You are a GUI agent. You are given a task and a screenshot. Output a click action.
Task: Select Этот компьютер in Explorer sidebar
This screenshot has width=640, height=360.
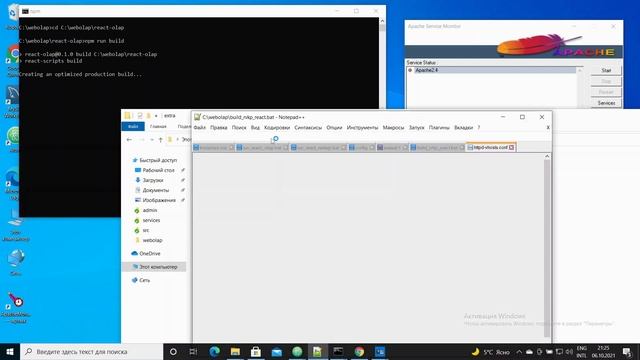pyautogui.click(x=154, y=267)
